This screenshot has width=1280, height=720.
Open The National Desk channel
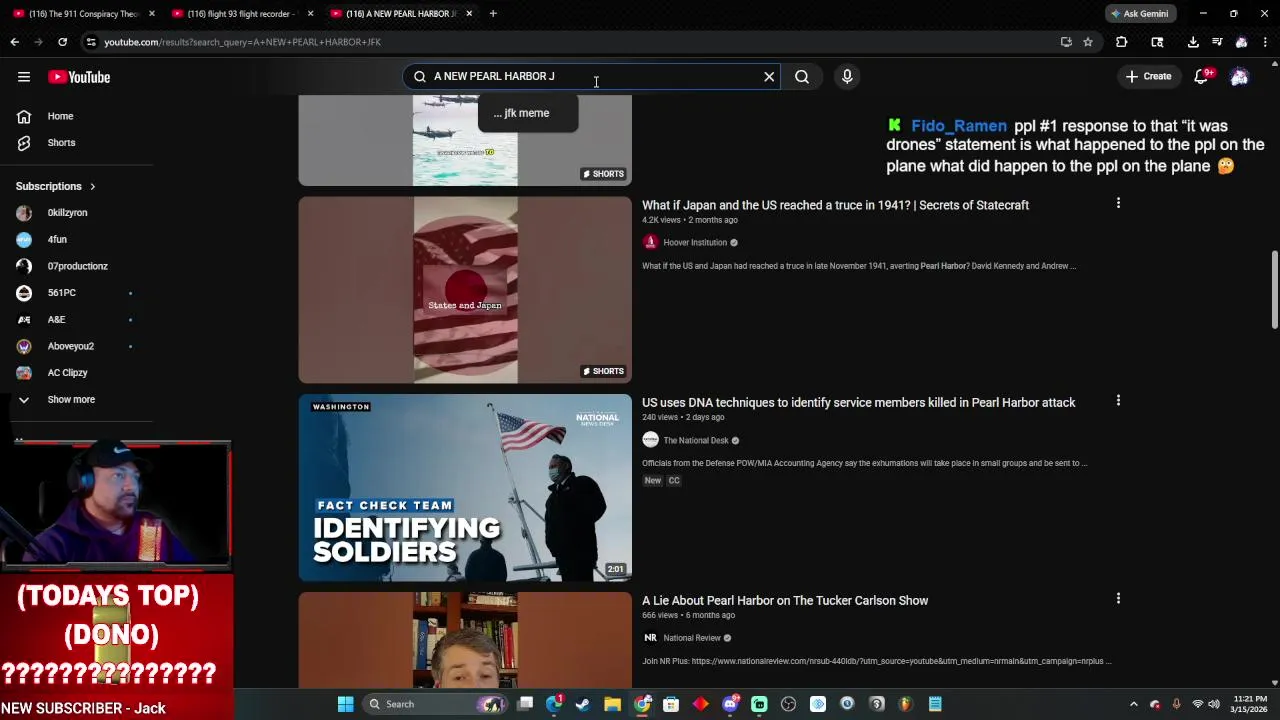click(695, 440)
